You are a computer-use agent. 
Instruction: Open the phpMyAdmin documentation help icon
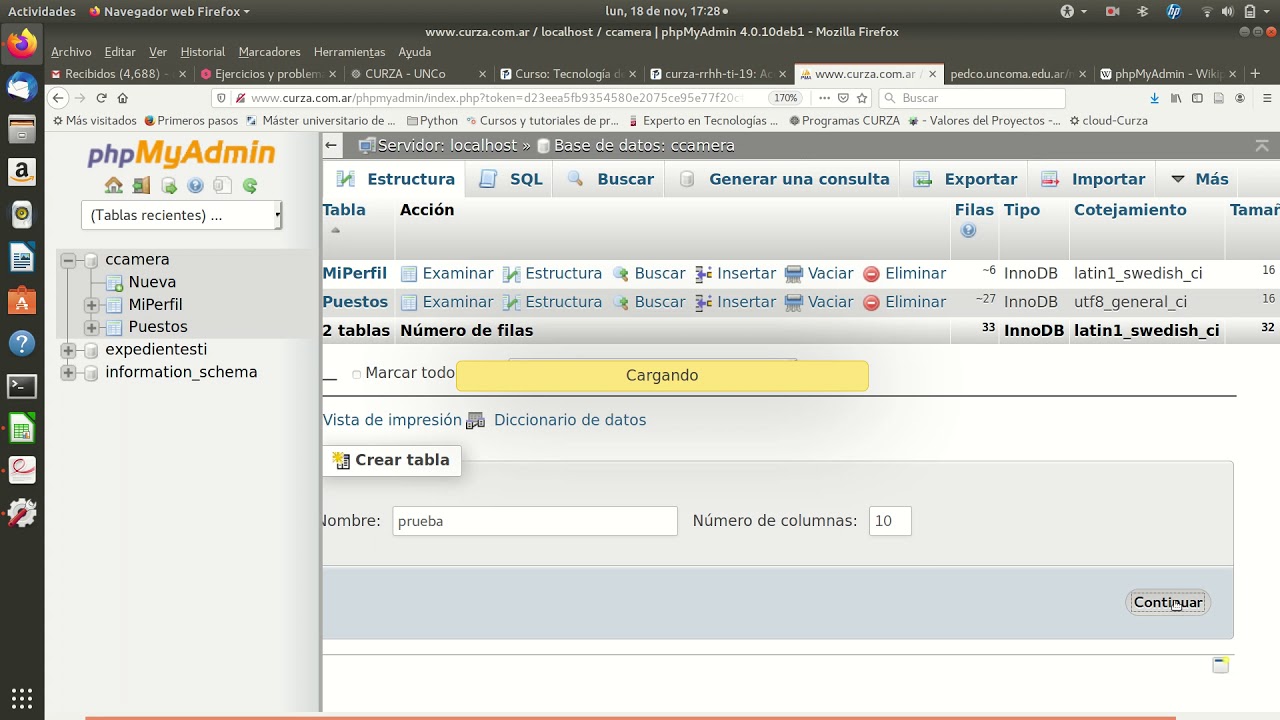(195, 185)
